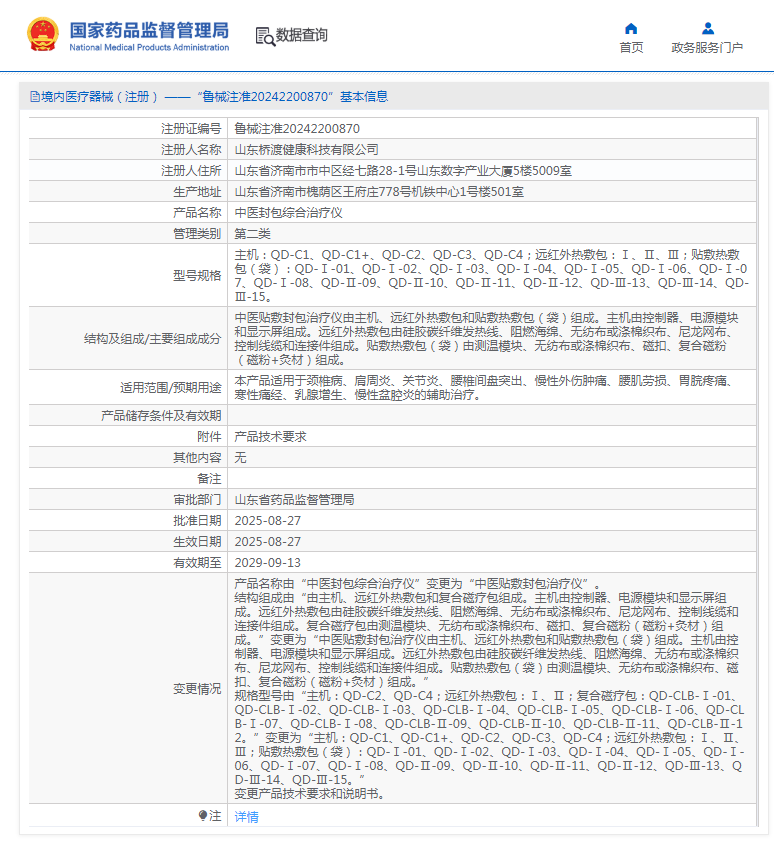The height and width of the screenshot is (848, 774).
Task: Click 数据查询 text label
Action: tap(301, 35)
